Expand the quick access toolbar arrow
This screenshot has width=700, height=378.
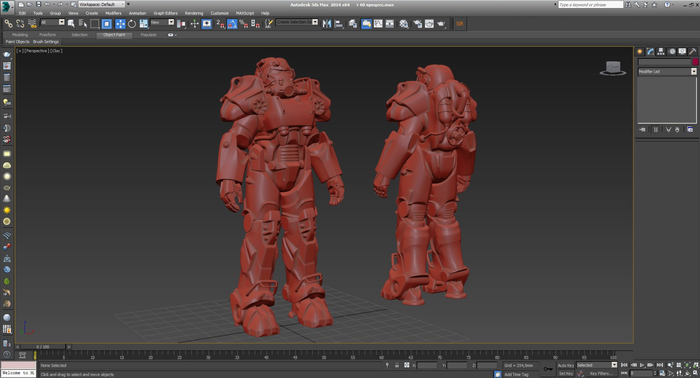pyautogui.click(x=129, y=4)
